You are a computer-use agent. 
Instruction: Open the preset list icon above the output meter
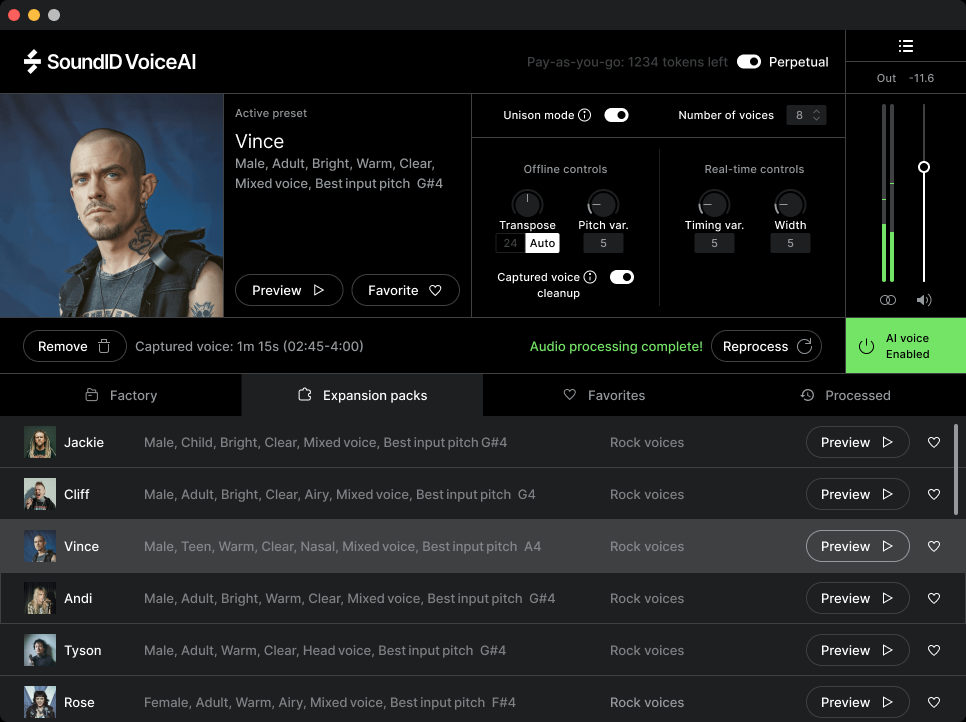click(x=906, y=45)
